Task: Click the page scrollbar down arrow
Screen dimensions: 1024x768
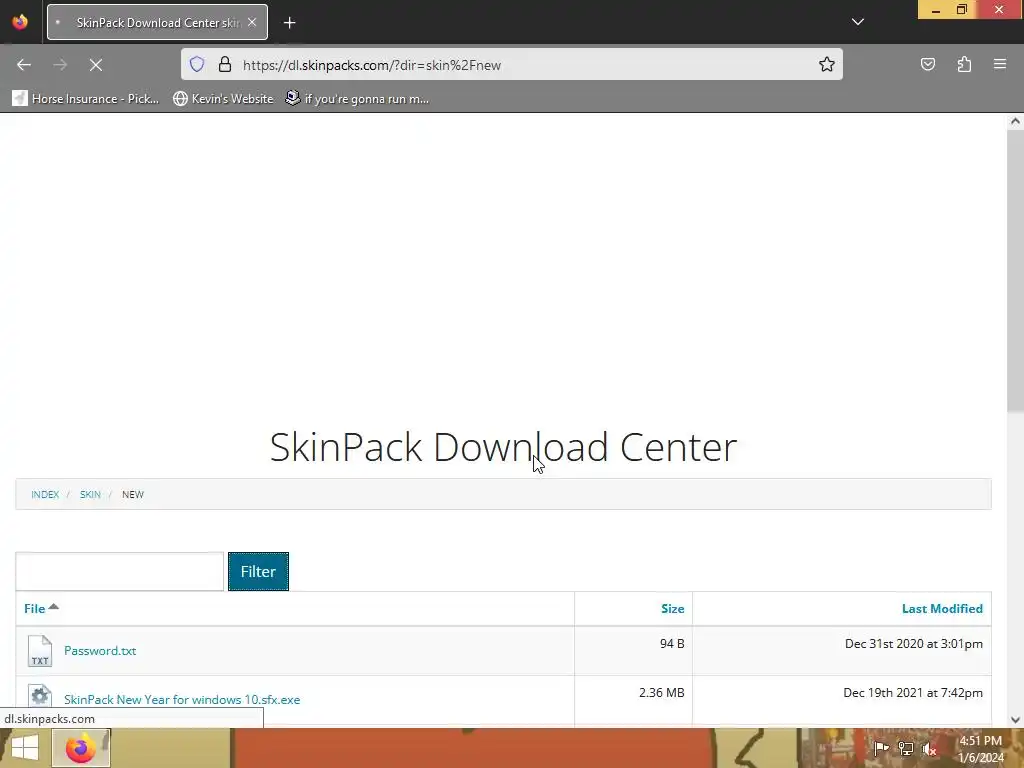Action: click(x=1015, y=720)
